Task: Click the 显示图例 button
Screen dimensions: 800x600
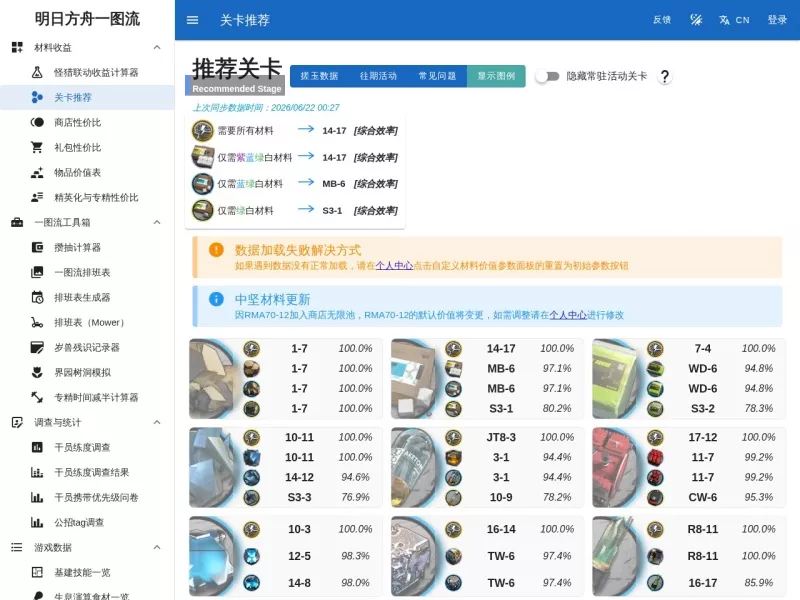Action: tap(496, 76)
